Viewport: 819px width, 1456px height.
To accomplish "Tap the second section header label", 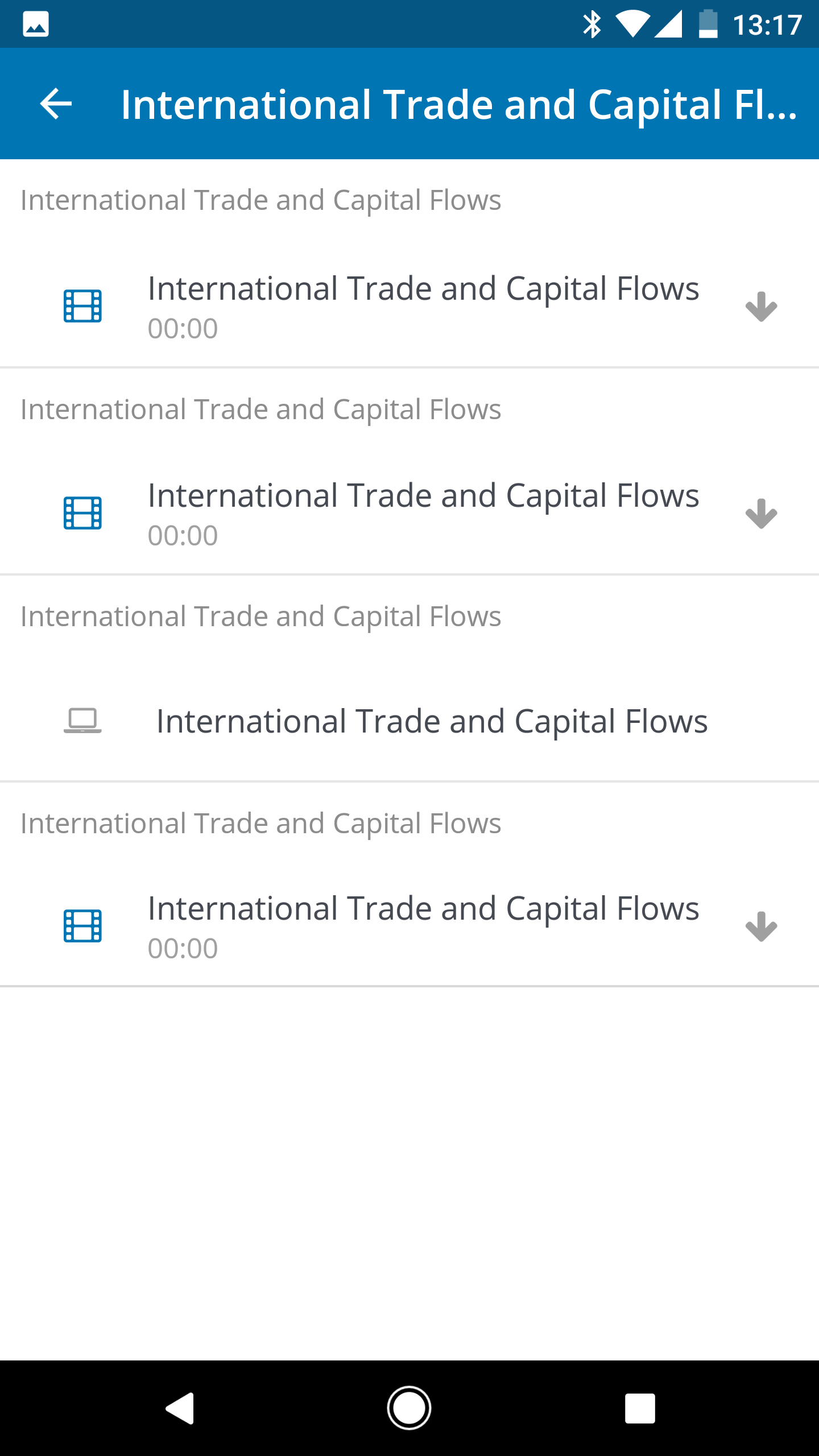I will tap(261, 409).
